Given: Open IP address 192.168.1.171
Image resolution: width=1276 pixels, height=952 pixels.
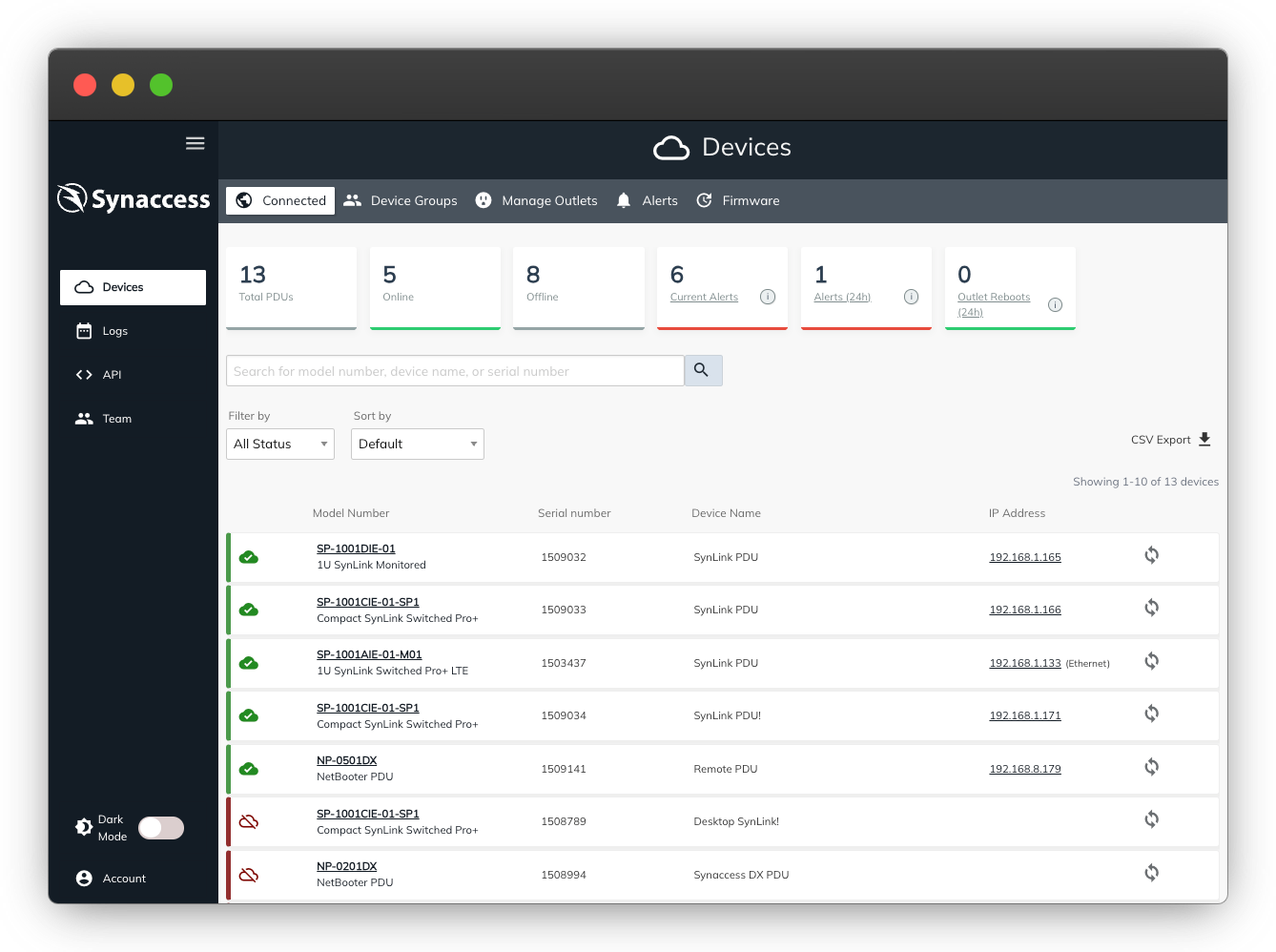Looking at the screenshot, I should 1025,715.
